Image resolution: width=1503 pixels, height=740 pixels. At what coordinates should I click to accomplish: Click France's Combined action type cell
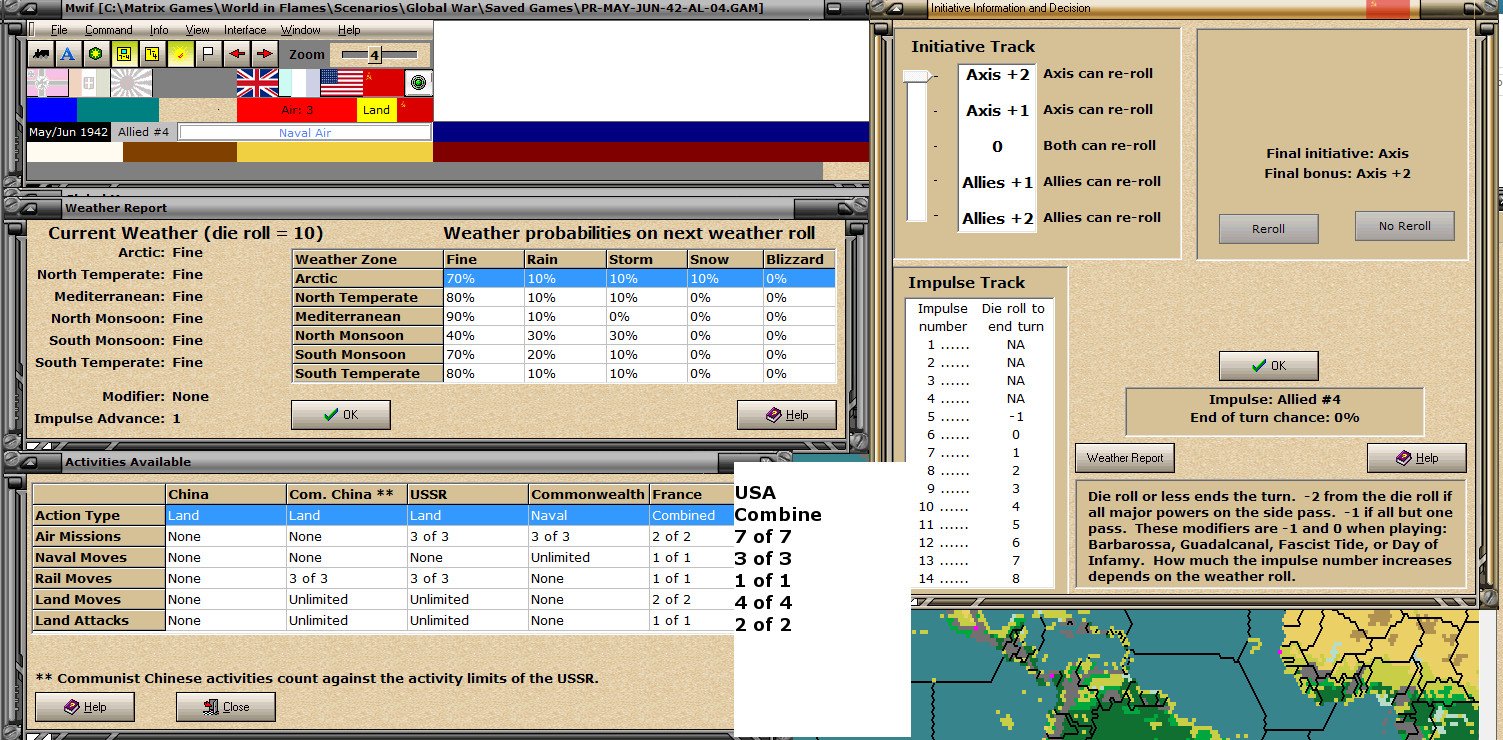point(692,515)
